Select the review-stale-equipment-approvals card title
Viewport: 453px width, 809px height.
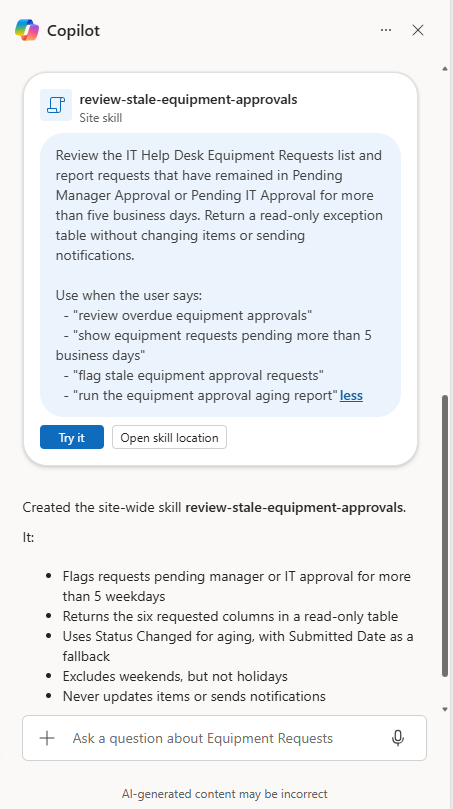[x=188, y=99]
